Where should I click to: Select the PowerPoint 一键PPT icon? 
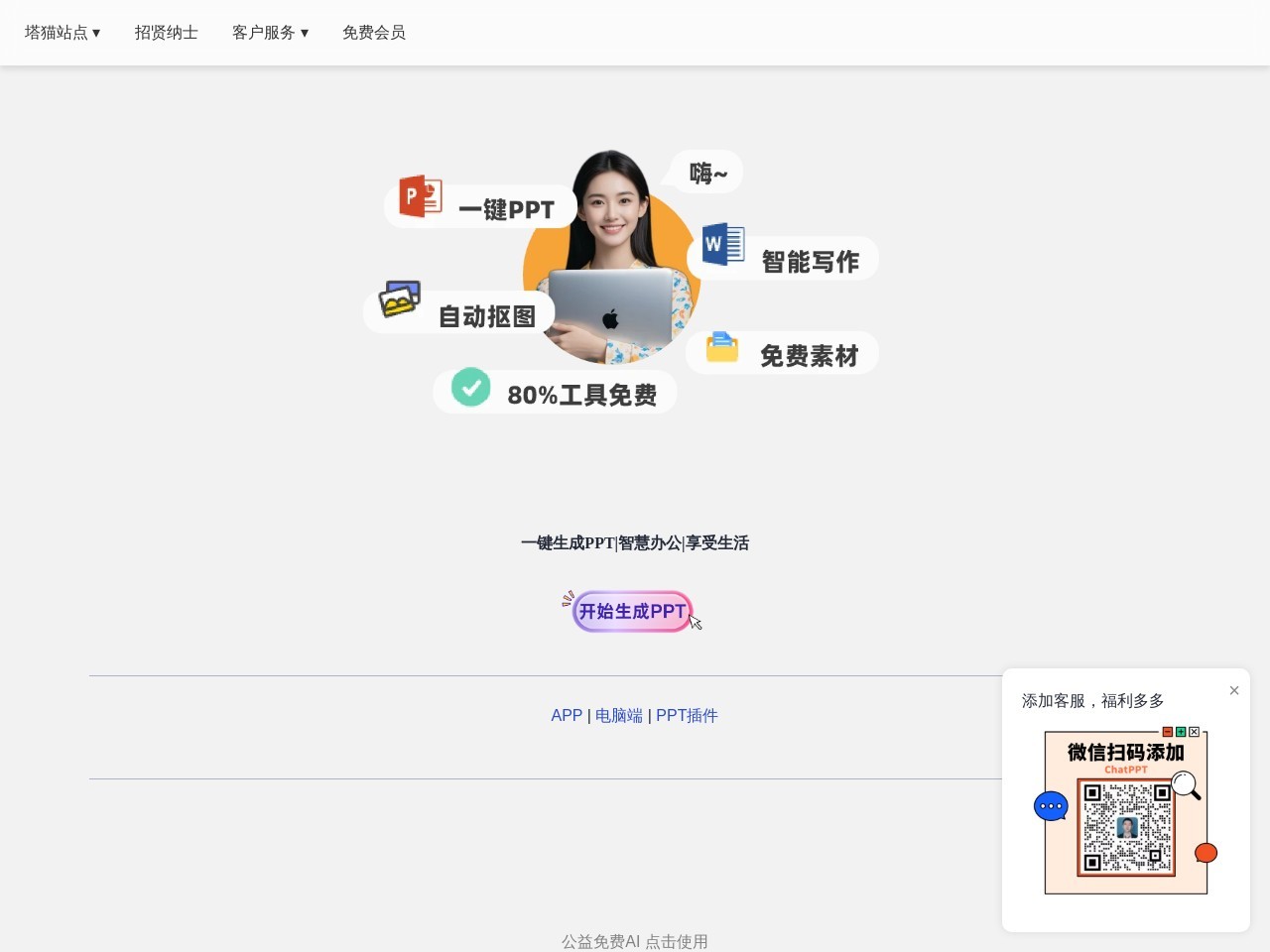coord(418,196)
